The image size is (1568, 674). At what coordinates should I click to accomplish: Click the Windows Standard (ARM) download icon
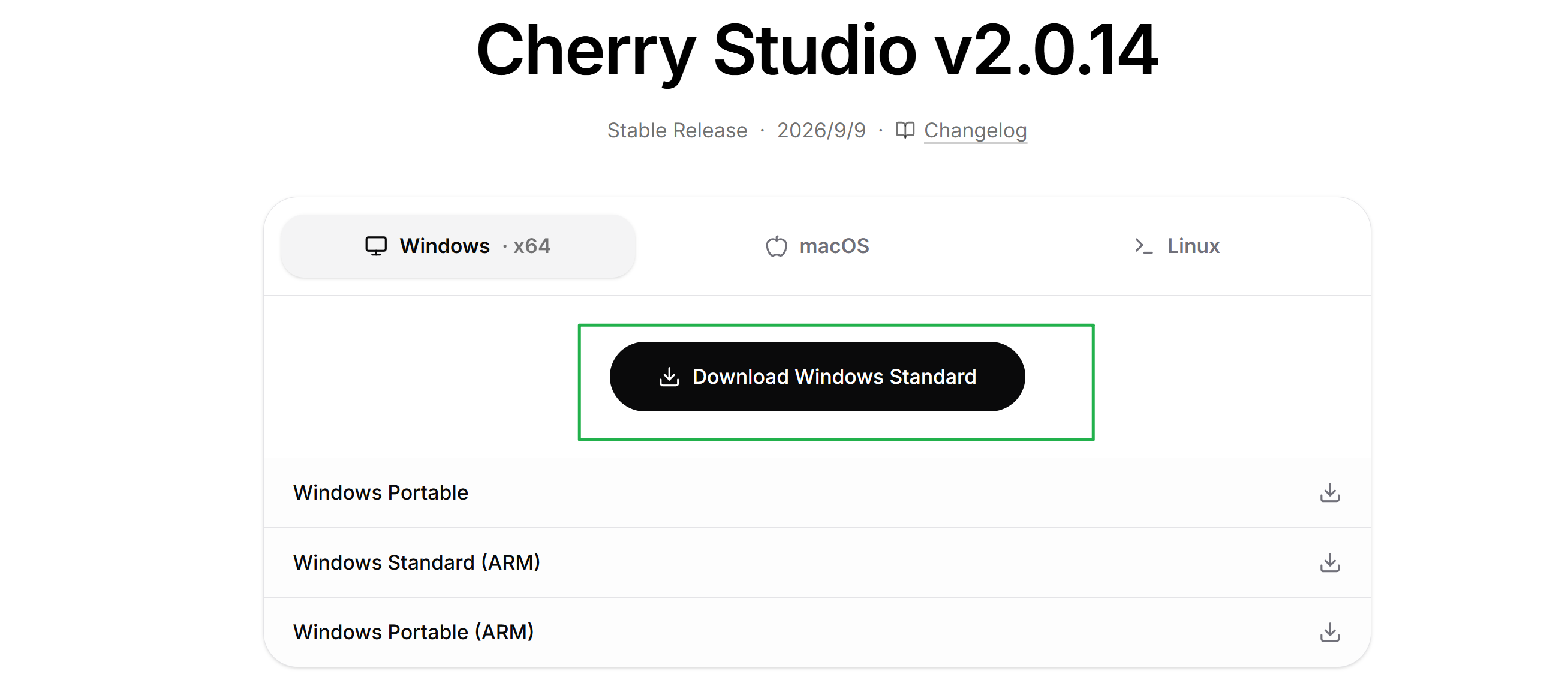[x=1329, y=562]
